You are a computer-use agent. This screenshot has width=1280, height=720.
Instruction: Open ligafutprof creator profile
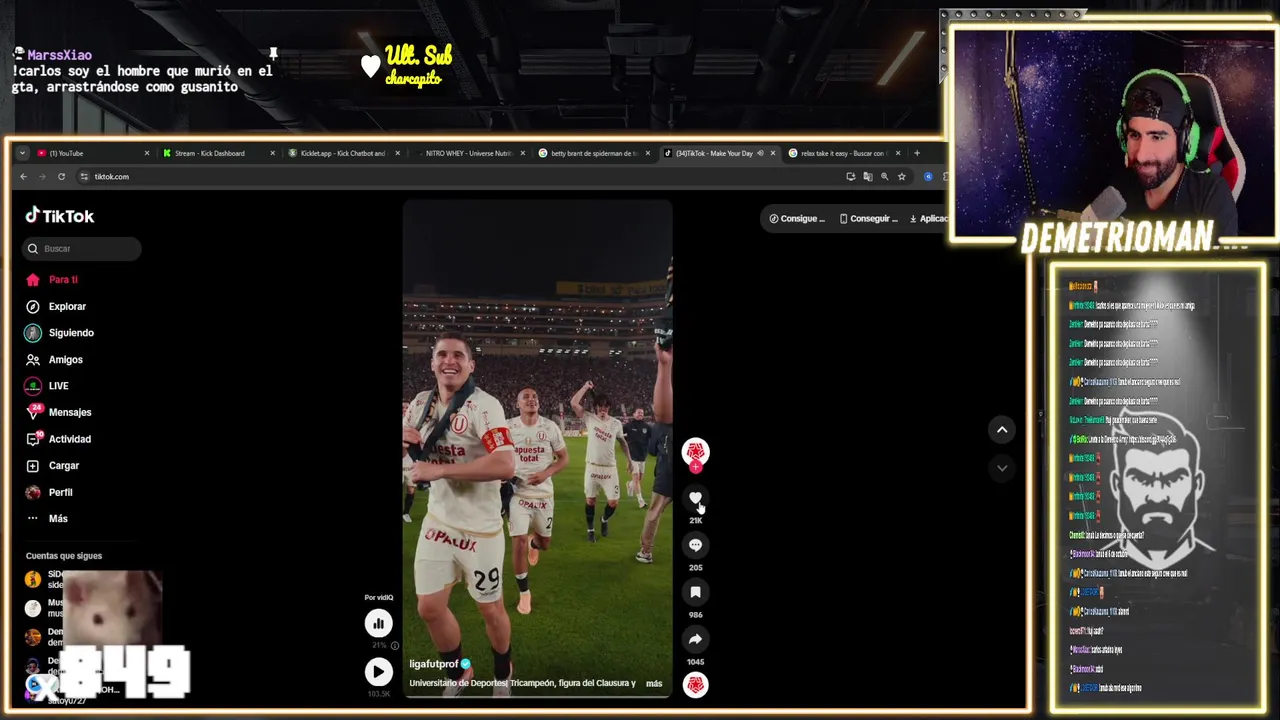tap(433, 664)
